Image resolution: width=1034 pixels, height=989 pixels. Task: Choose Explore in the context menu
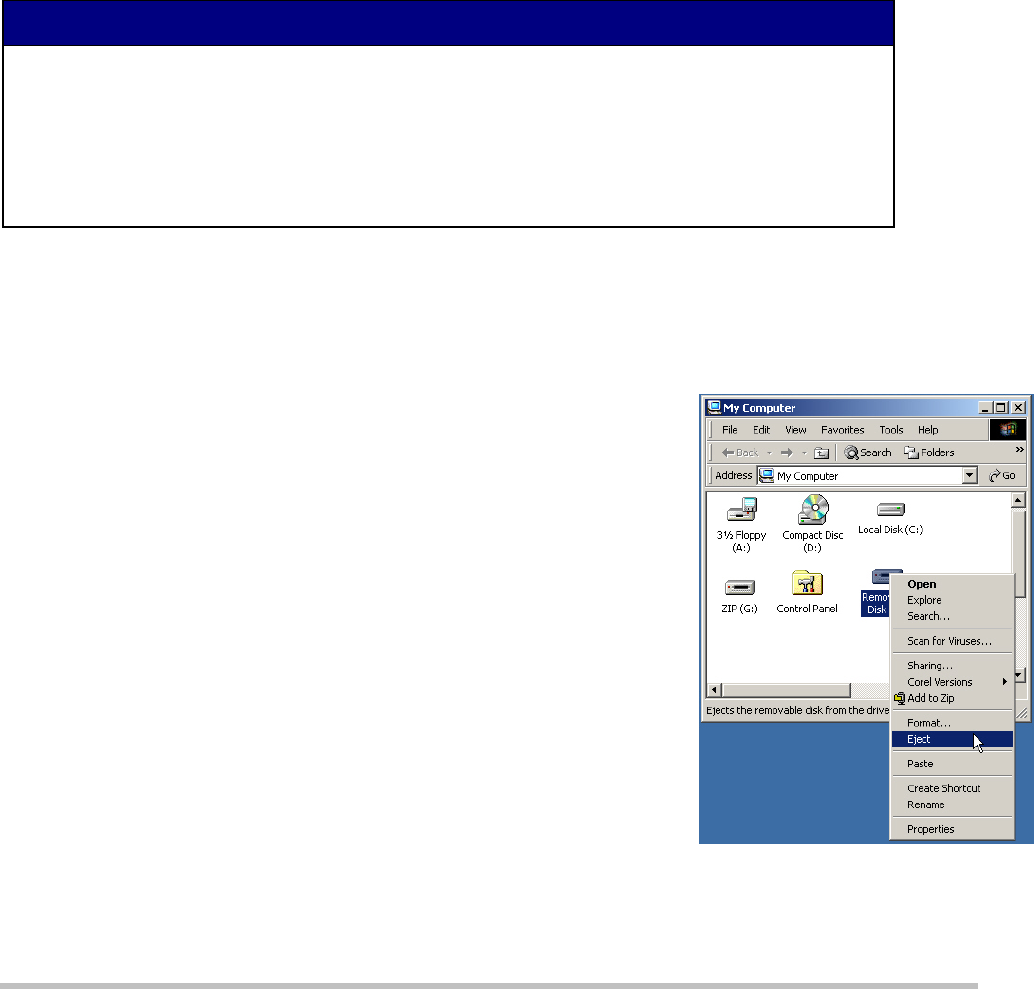[952, 600]
